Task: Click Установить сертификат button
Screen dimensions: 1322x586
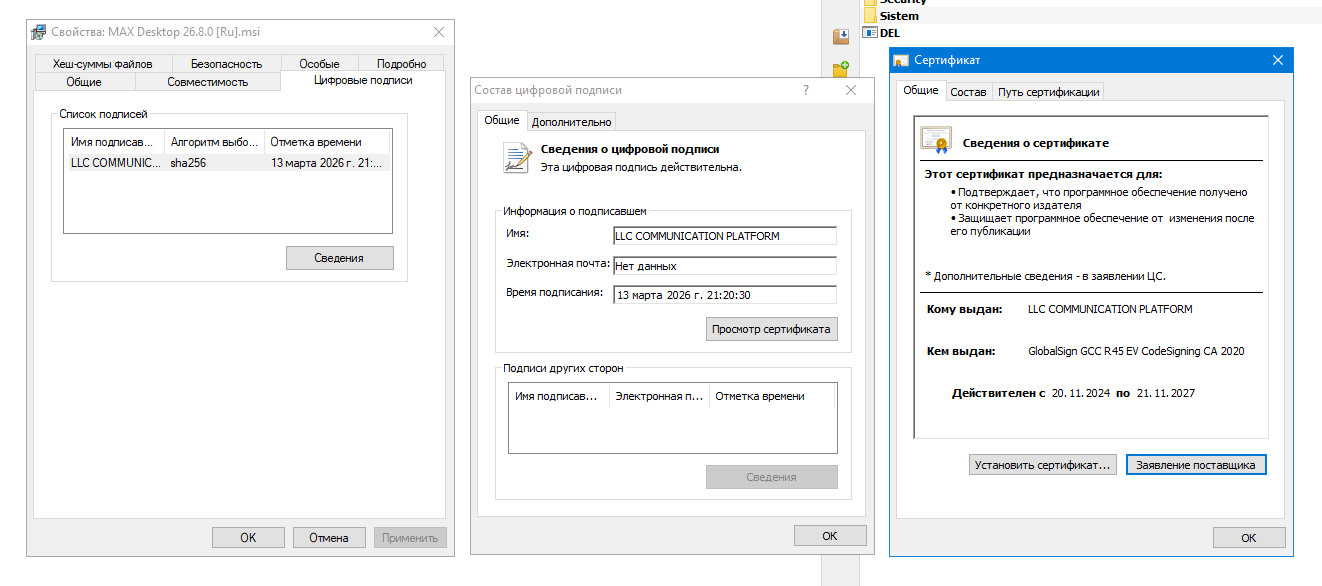Action: (x=1043, y=465)
